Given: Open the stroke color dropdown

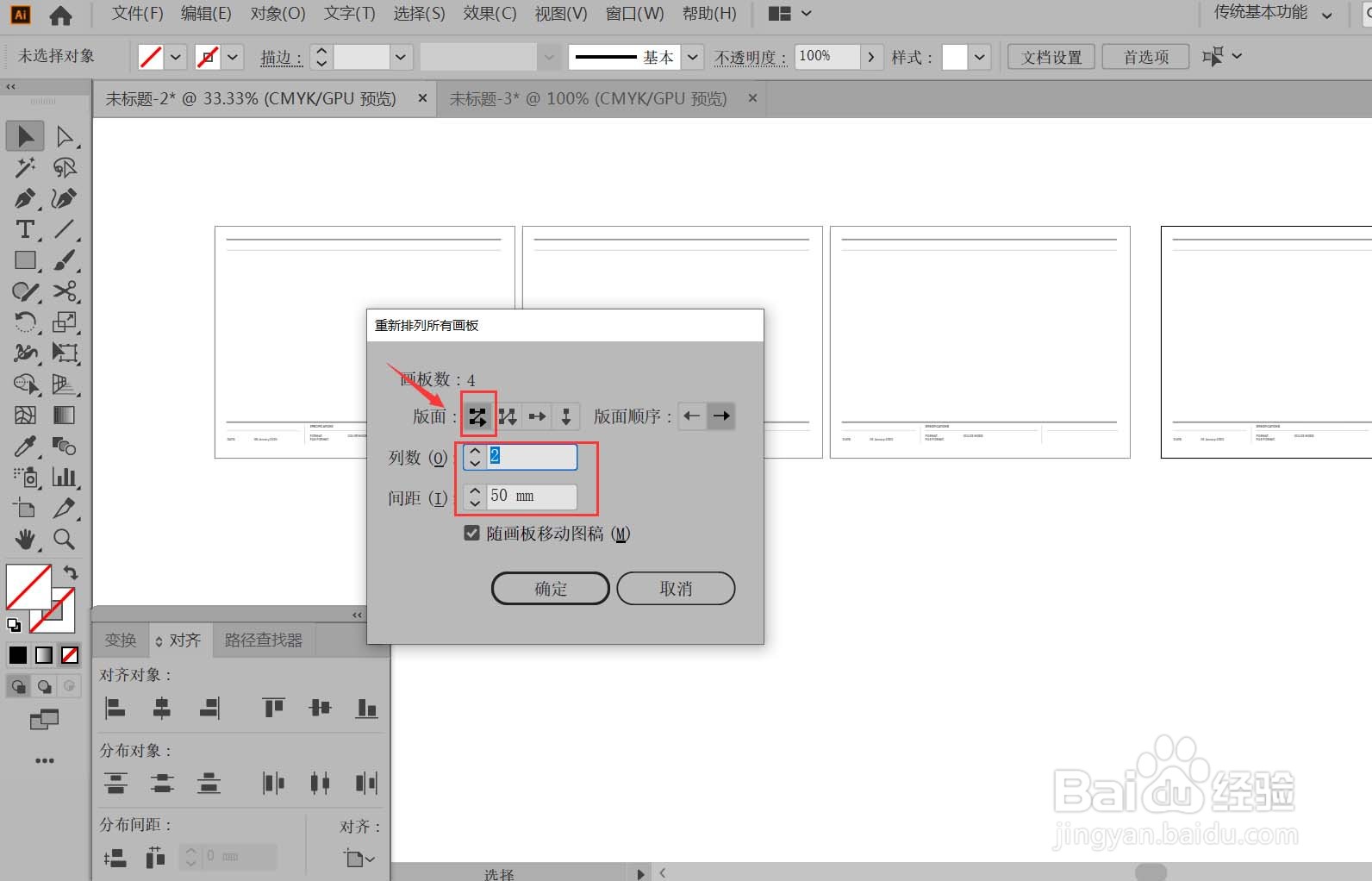Looking at the screenshot, I should [x=233, y=57].
